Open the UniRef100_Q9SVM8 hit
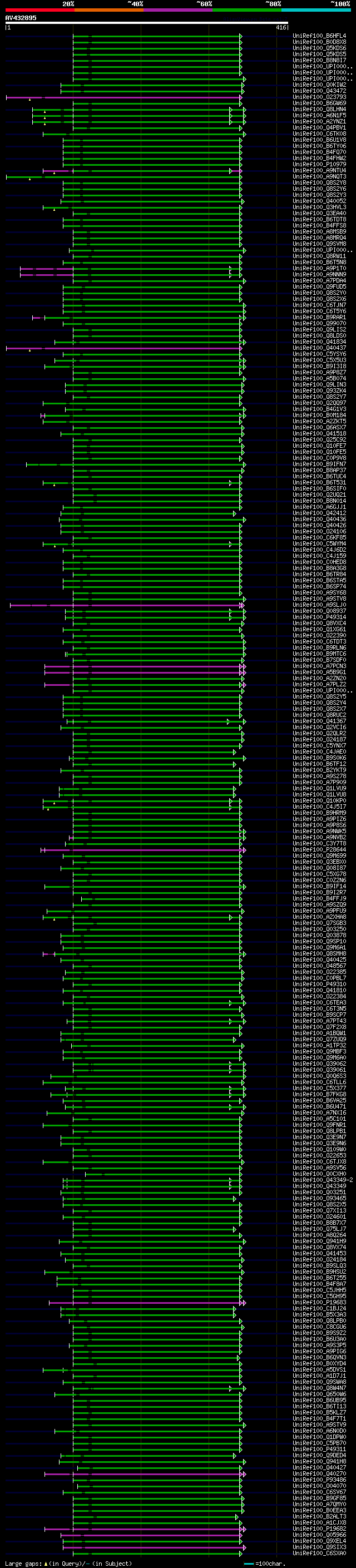 click(319, 244)
